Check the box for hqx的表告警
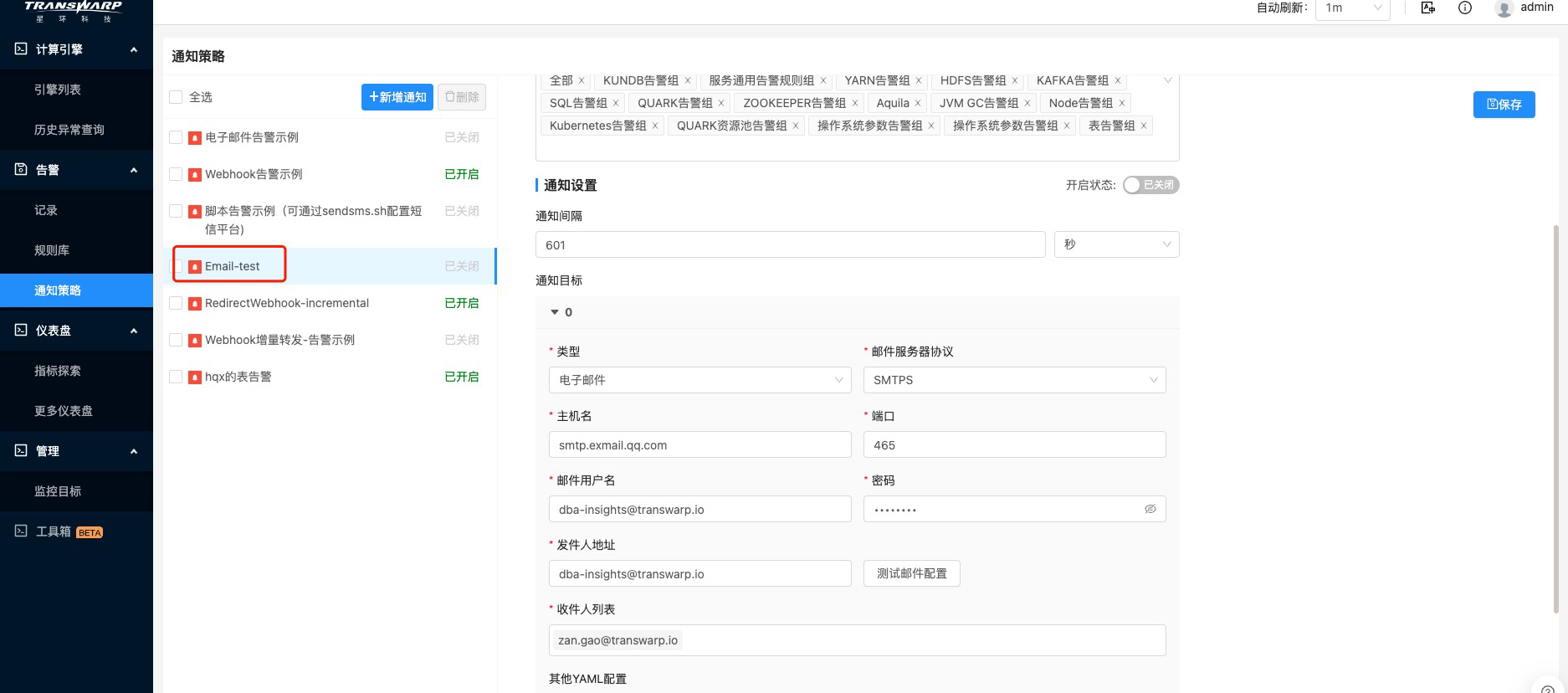 (x=176, y=377)
